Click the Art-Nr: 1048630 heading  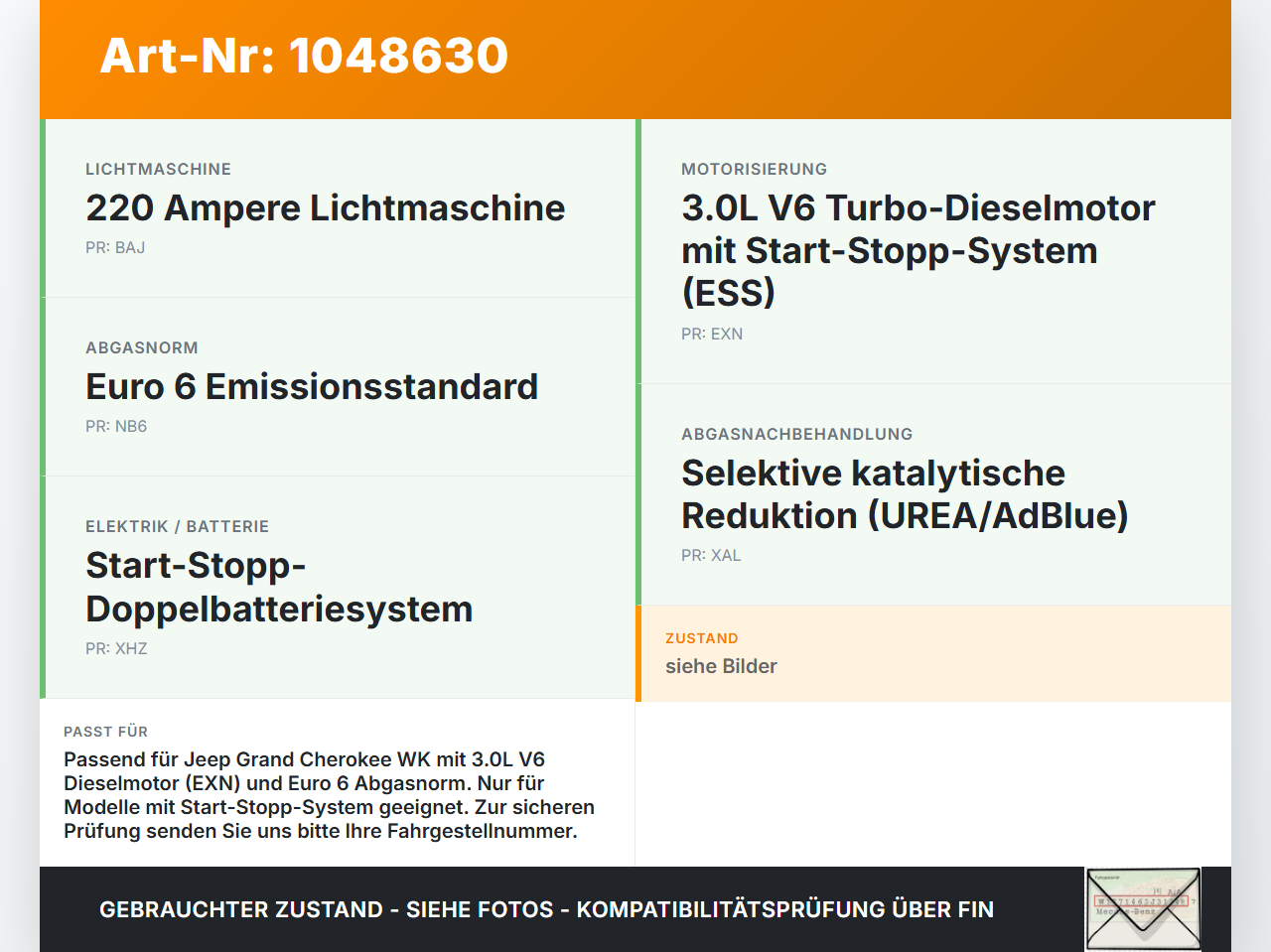pyautogui.click(x=304, y=56)
